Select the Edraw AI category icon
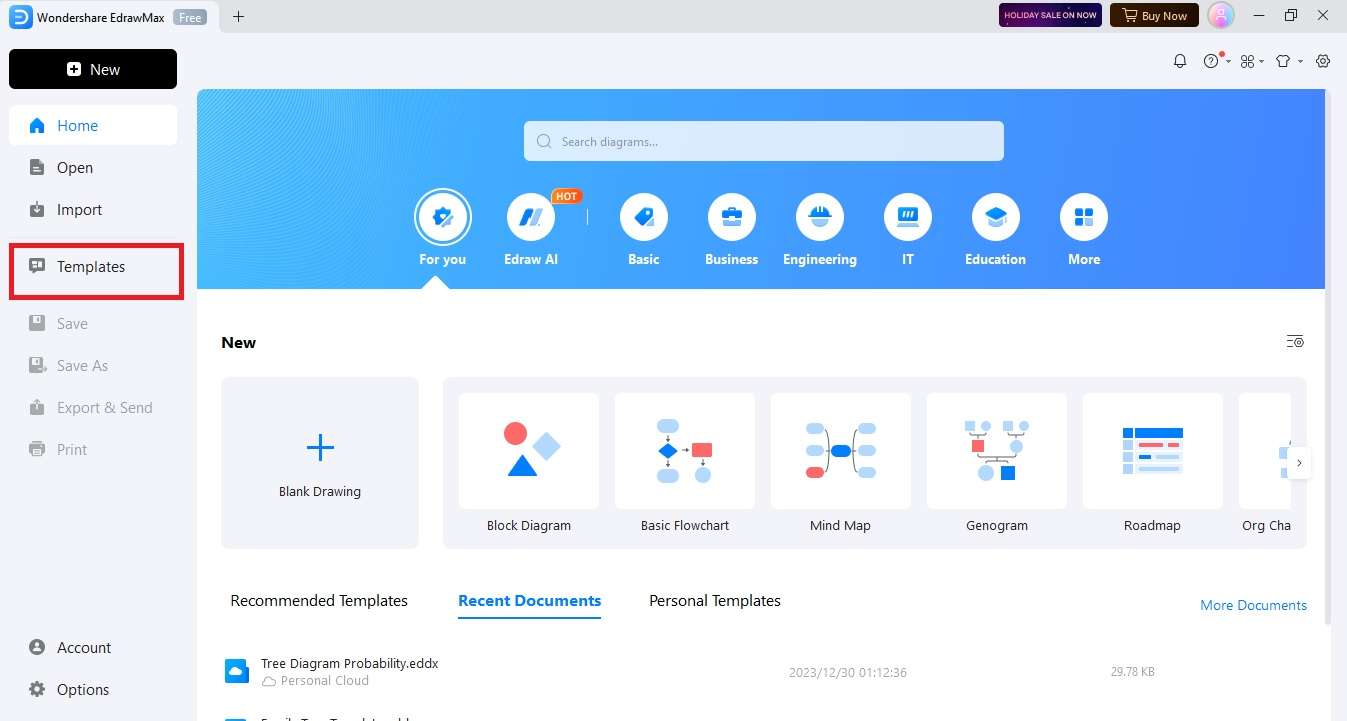Image resolution: width=1347 pixels, height=721 pixels. [x=531, y=217]
